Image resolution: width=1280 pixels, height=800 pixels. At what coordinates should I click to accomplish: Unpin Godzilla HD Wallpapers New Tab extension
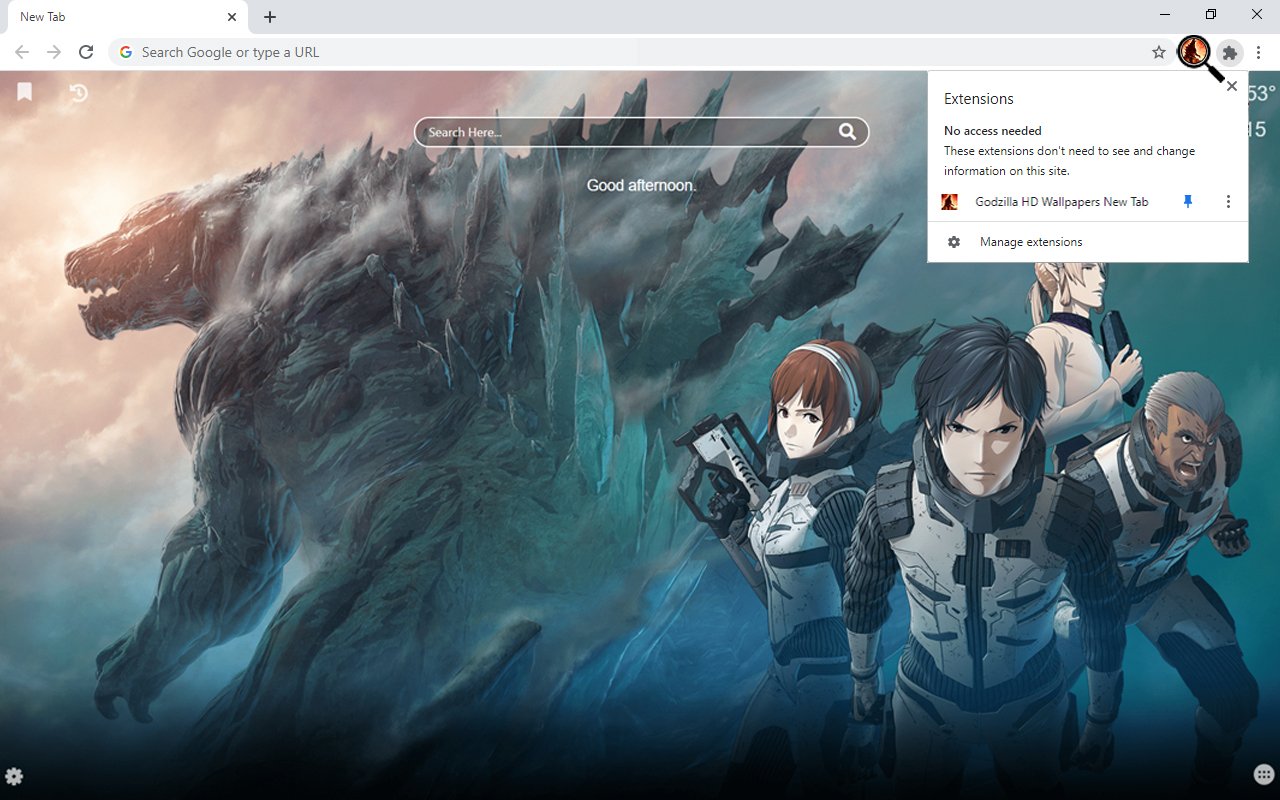(x=1188, y=202)
